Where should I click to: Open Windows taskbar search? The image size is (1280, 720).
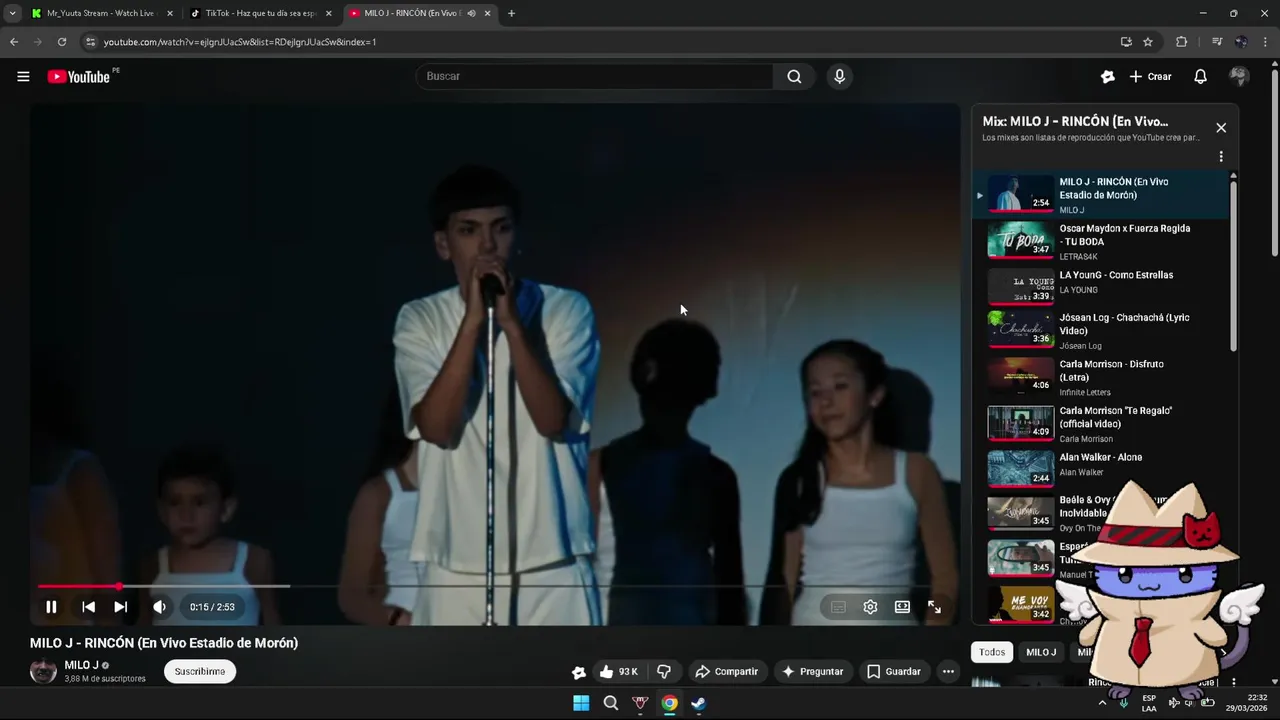pos(611,703)
